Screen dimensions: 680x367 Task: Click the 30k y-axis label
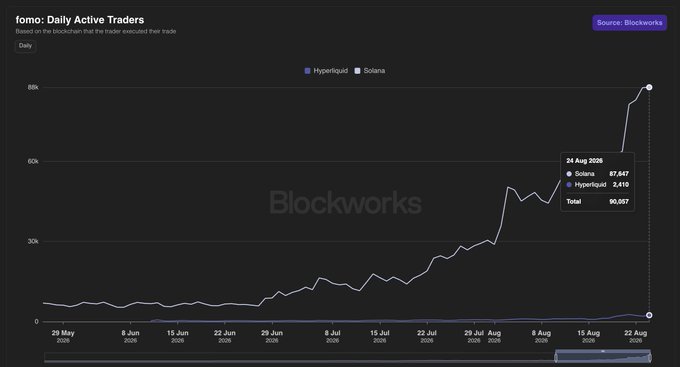(x=33, y=241)
